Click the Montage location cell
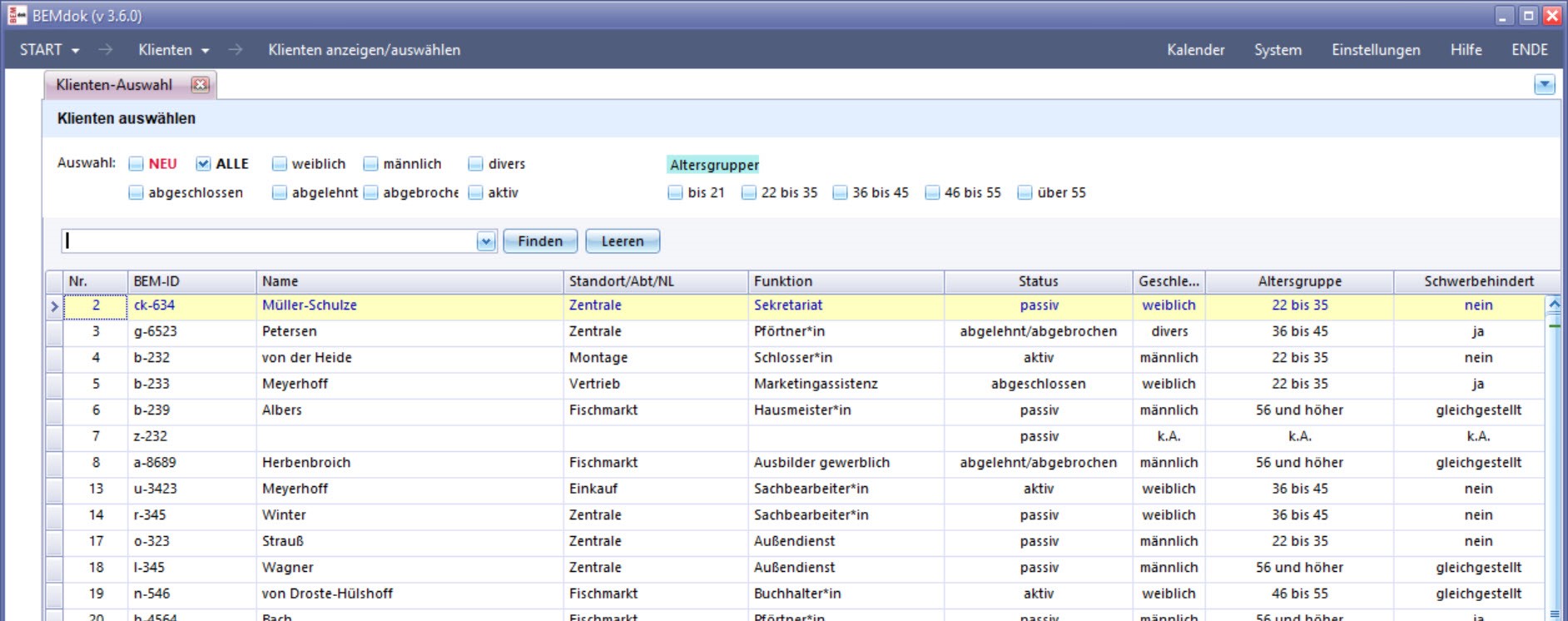 (656, 358)
